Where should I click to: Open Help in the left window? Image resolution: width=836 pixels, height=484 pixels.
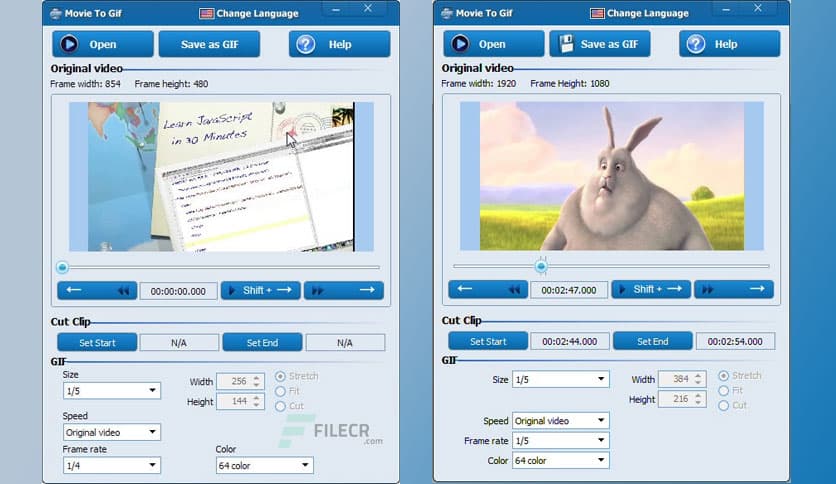[x=339, y=44]
